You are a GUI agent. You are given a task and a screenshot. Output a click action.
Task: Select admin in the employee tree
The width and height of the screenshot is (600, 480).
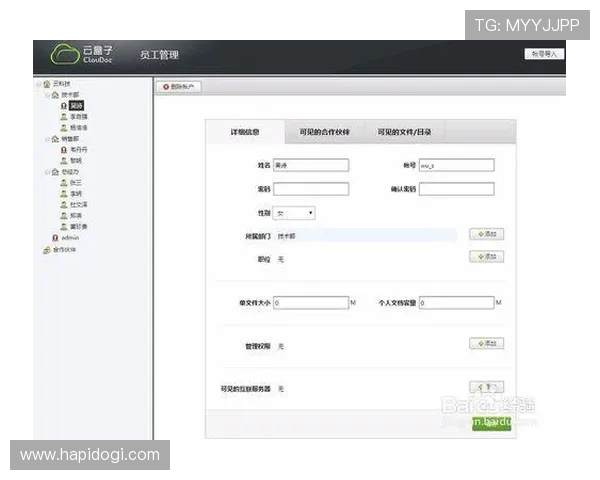(70, 238)
